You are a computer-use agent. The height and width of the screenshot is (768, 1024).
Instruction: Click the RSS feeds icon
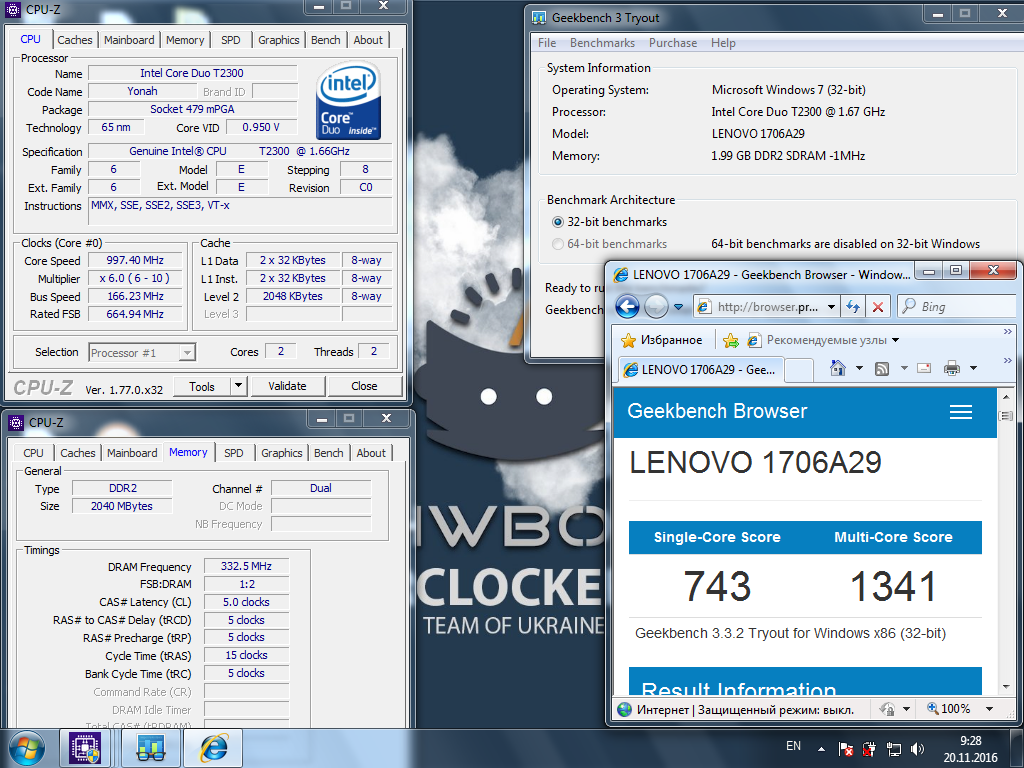tap(882, 369)
